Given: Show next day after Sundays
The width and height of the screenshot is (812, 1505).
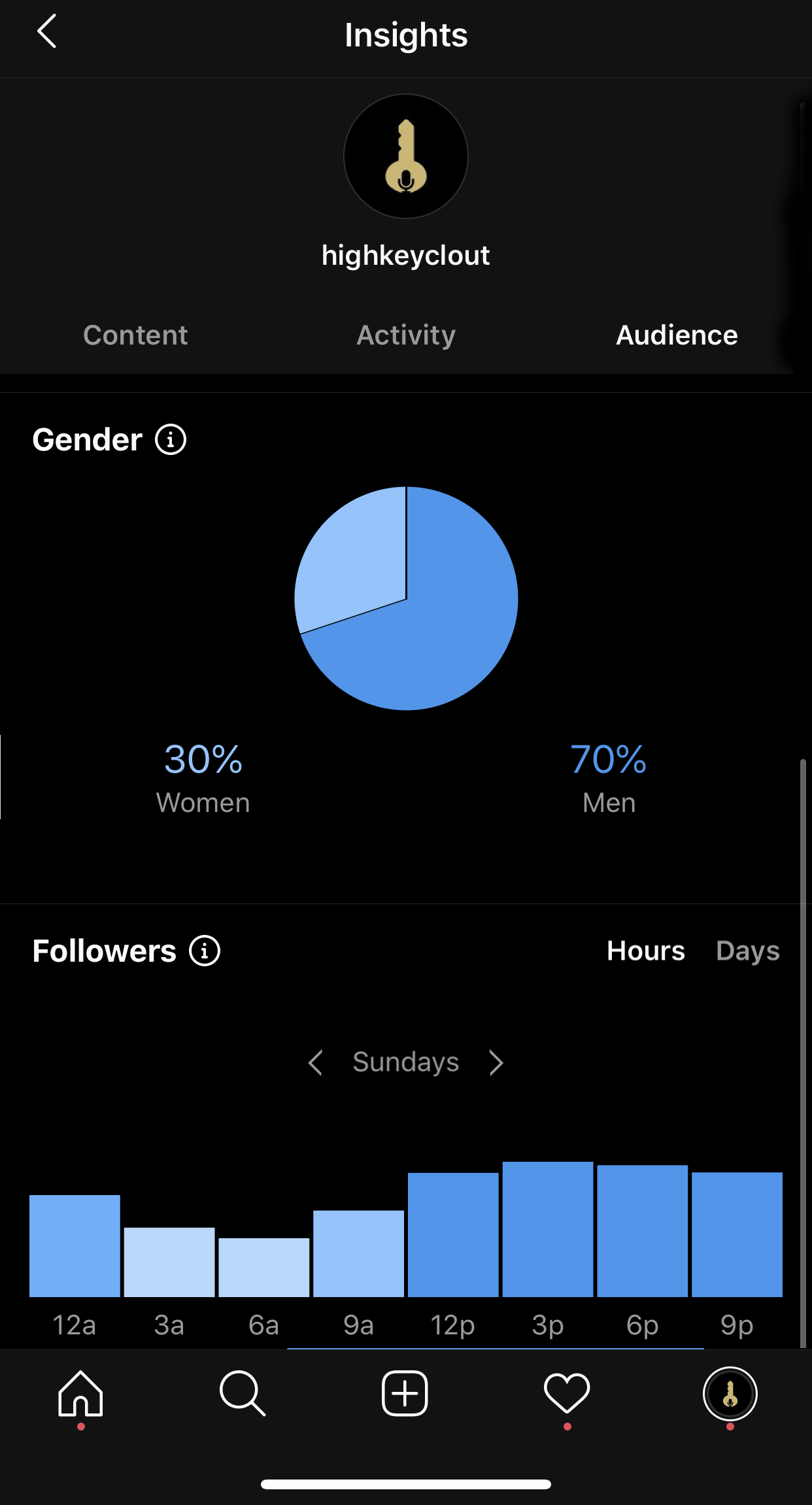Looking at the screenshot, I should tap(497, 1062).
